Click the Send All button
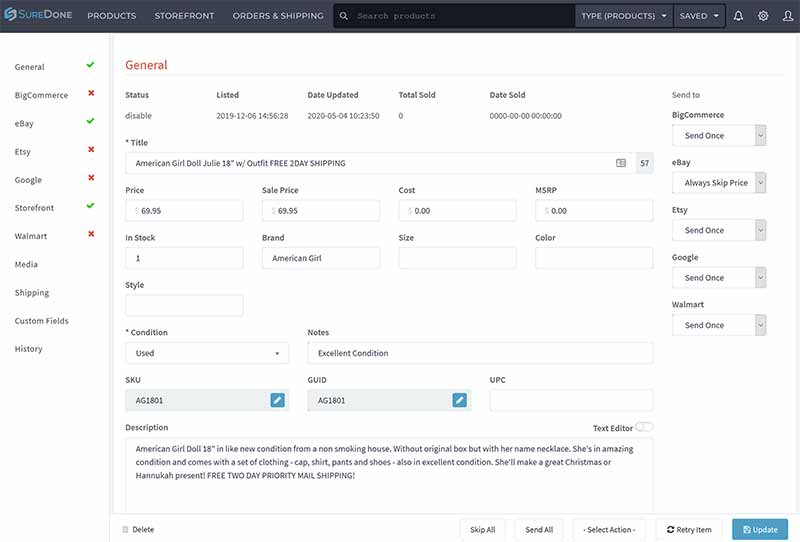Image resolution: width=800 pixels, height=542 pixels. [x=539, y=530]
